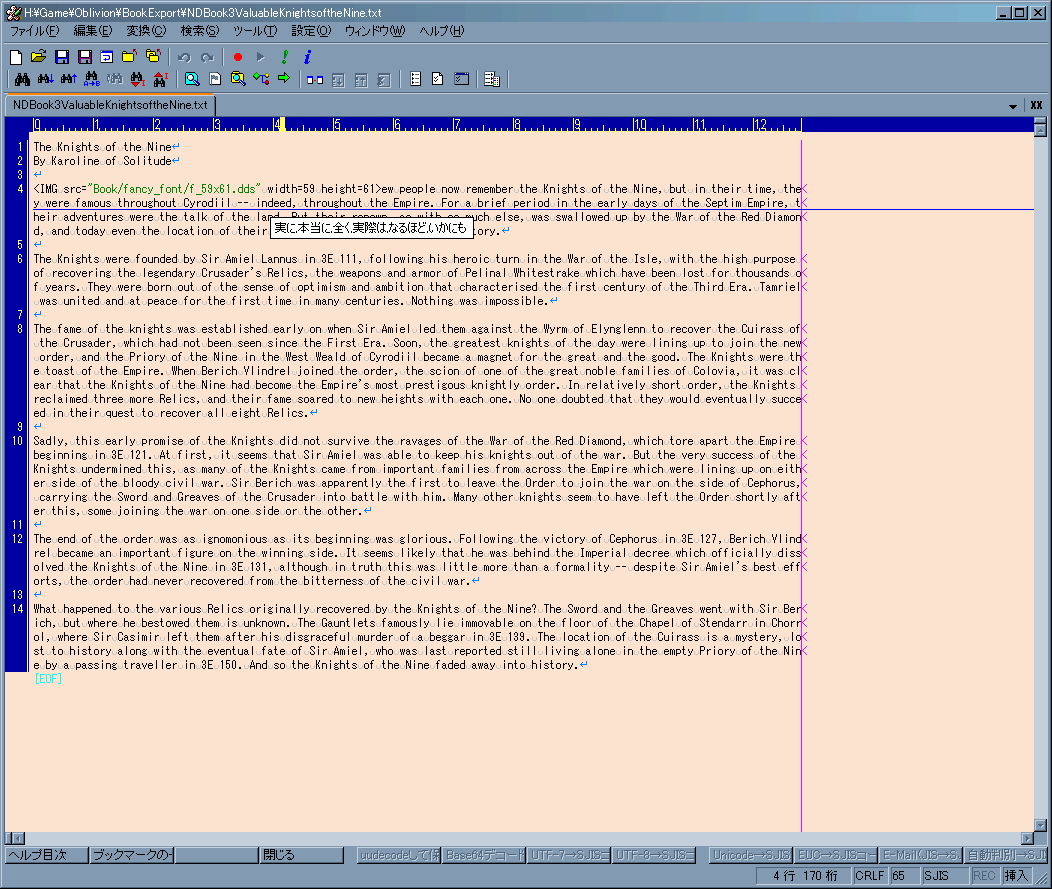Image resolution: width=1052 pixels, height=889 pixels.
Task: Create a new file with the blank page icon
Action: pyautogui.click(x=16, y=58)
